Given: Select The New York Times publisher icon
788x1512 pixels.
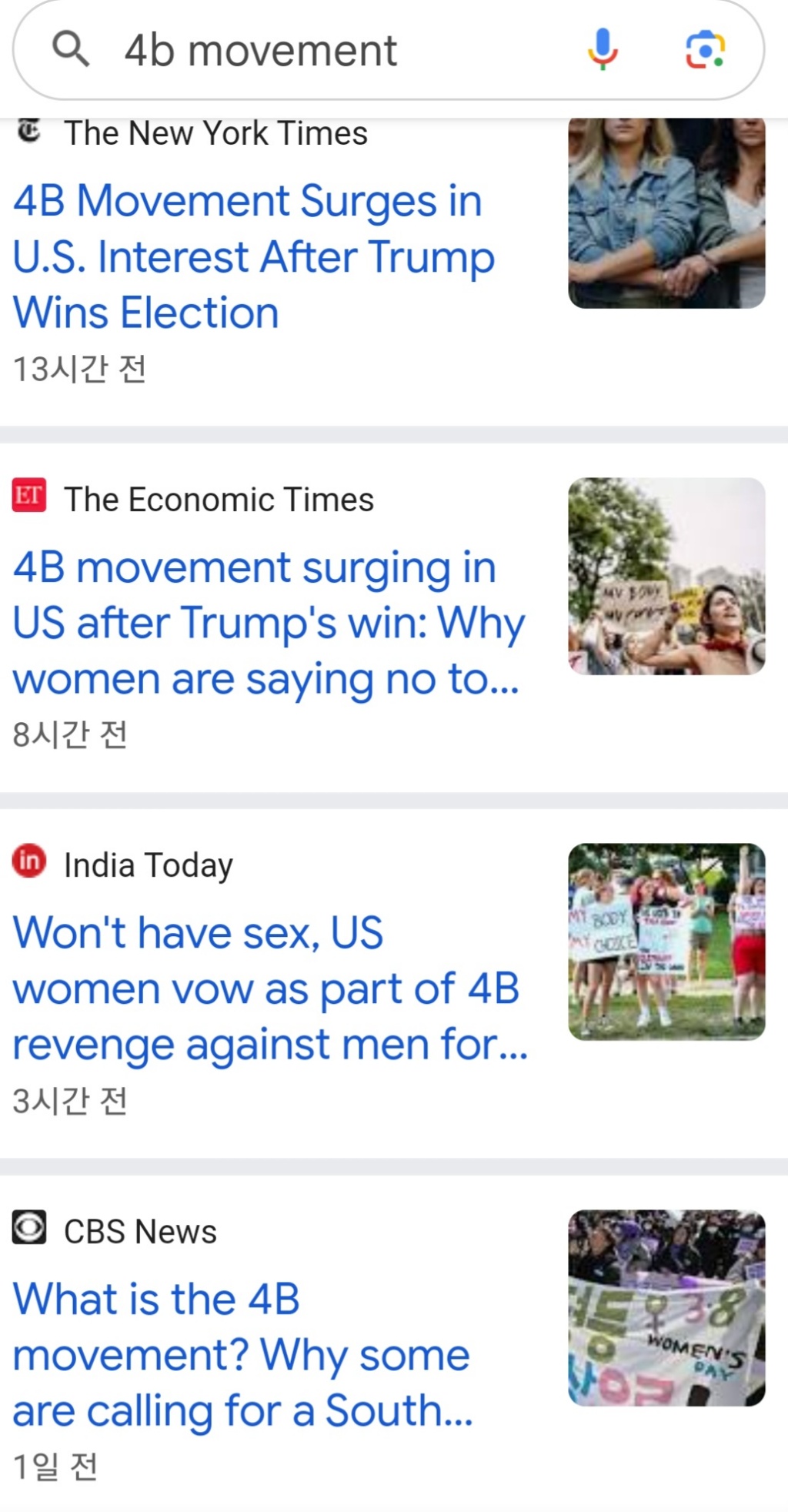Looking at the screenshot, I should click(28, 129).
